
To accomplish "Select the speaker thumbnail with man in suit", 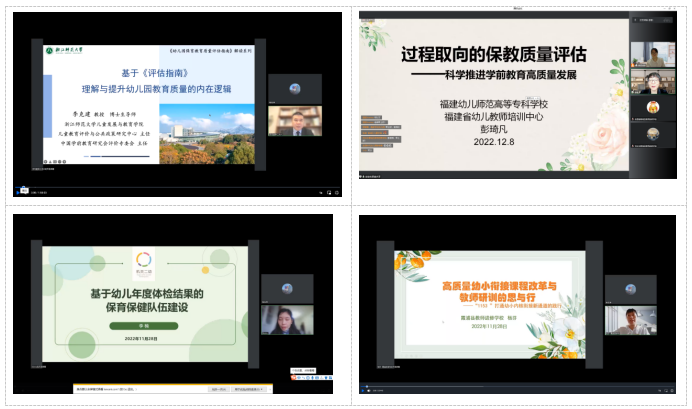I will pos(295,121).
